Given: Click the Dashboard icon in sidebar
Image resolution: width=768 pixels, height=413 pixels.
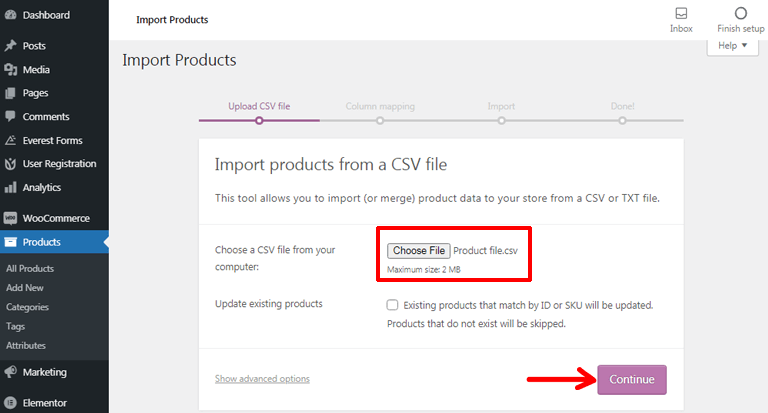Looking at the screenshot, I should click(x=11, y=15).
